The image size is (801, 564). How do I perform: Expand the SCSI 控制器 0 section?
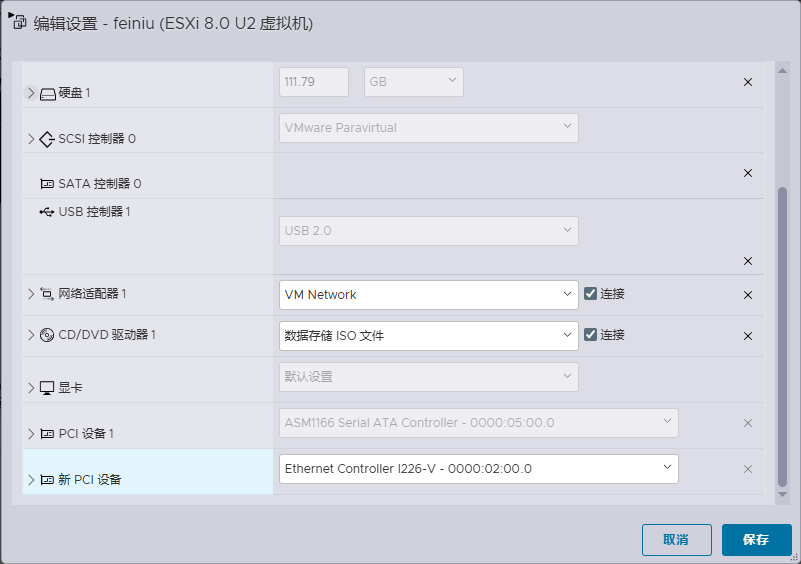pyautogui.click(x=30, y=139)
